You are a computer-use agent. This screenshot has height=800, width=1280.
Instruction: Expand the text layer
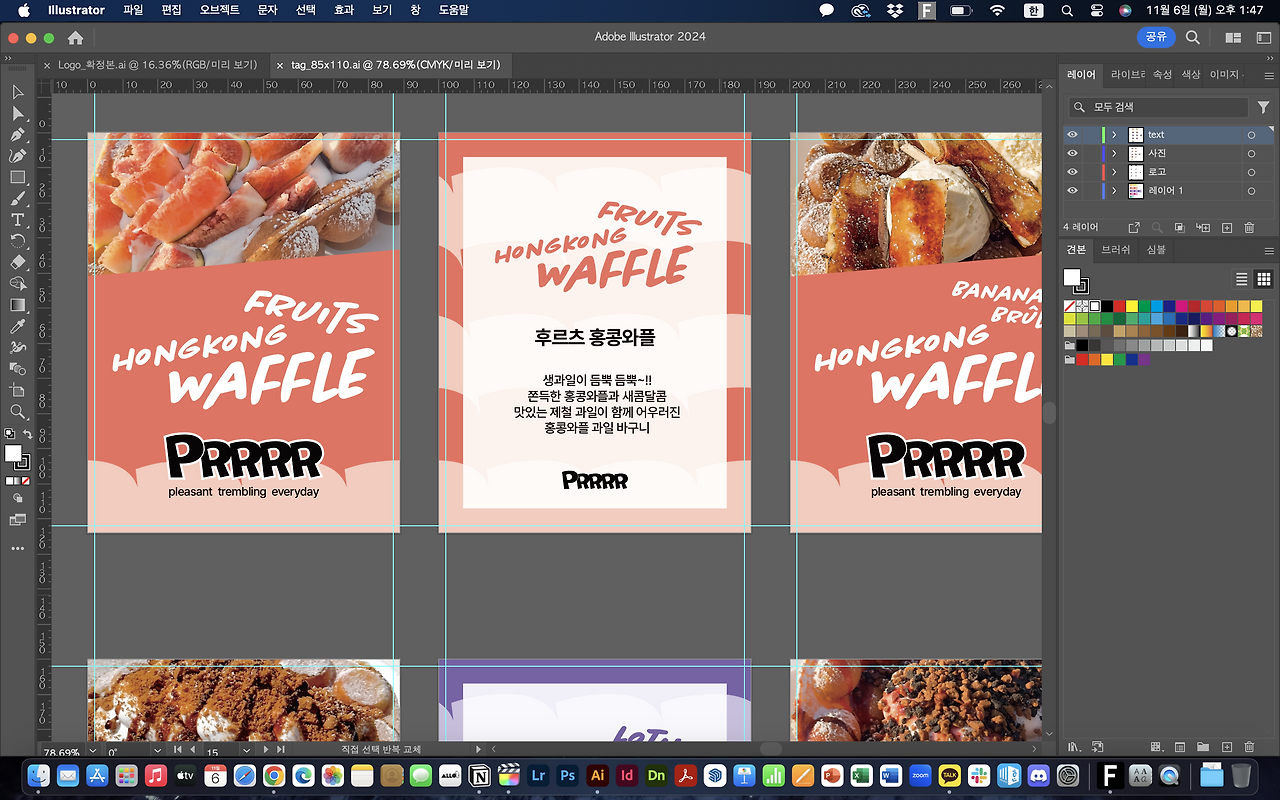click(x=1114, y=135)
